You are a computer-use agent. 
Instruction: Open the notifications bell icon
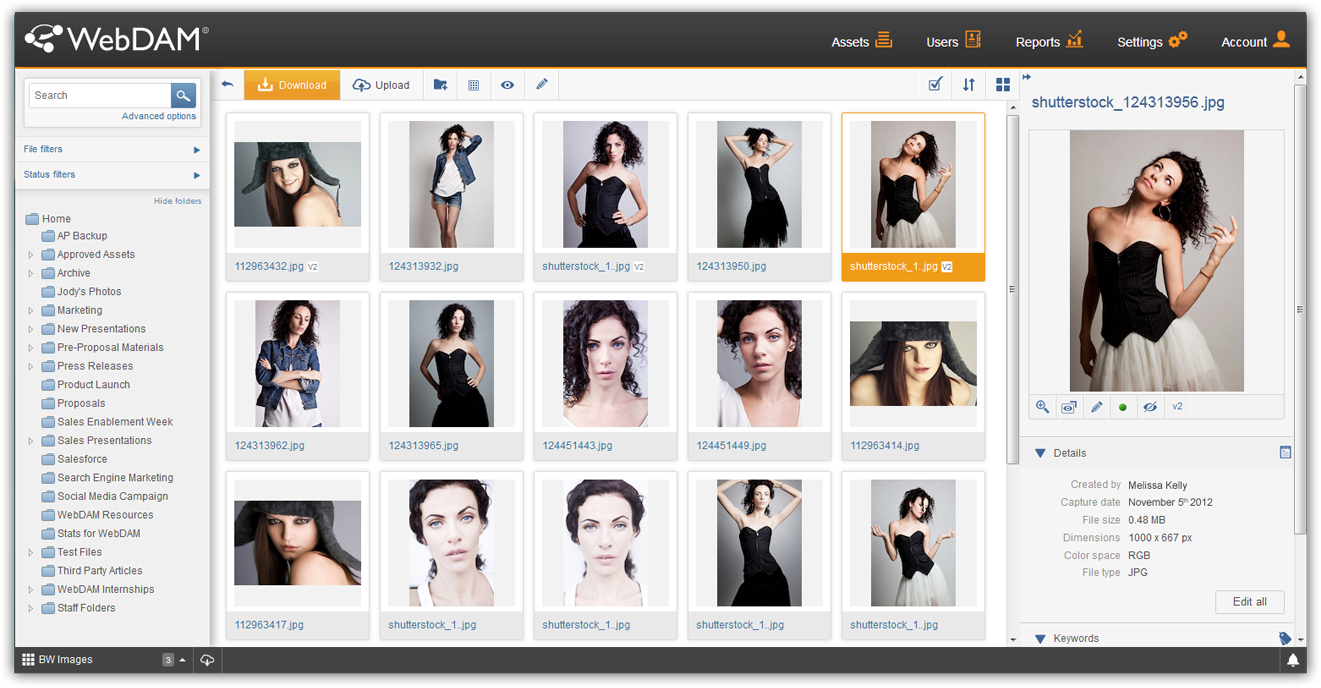[x=1293, y=660]
